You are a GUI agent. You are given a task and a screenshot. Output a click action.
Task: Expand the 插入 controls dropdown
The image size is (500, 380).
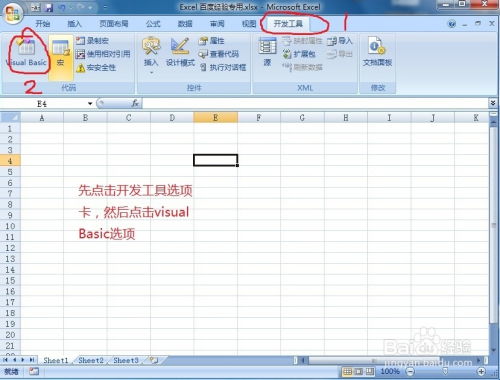click(x=151, y=72)
